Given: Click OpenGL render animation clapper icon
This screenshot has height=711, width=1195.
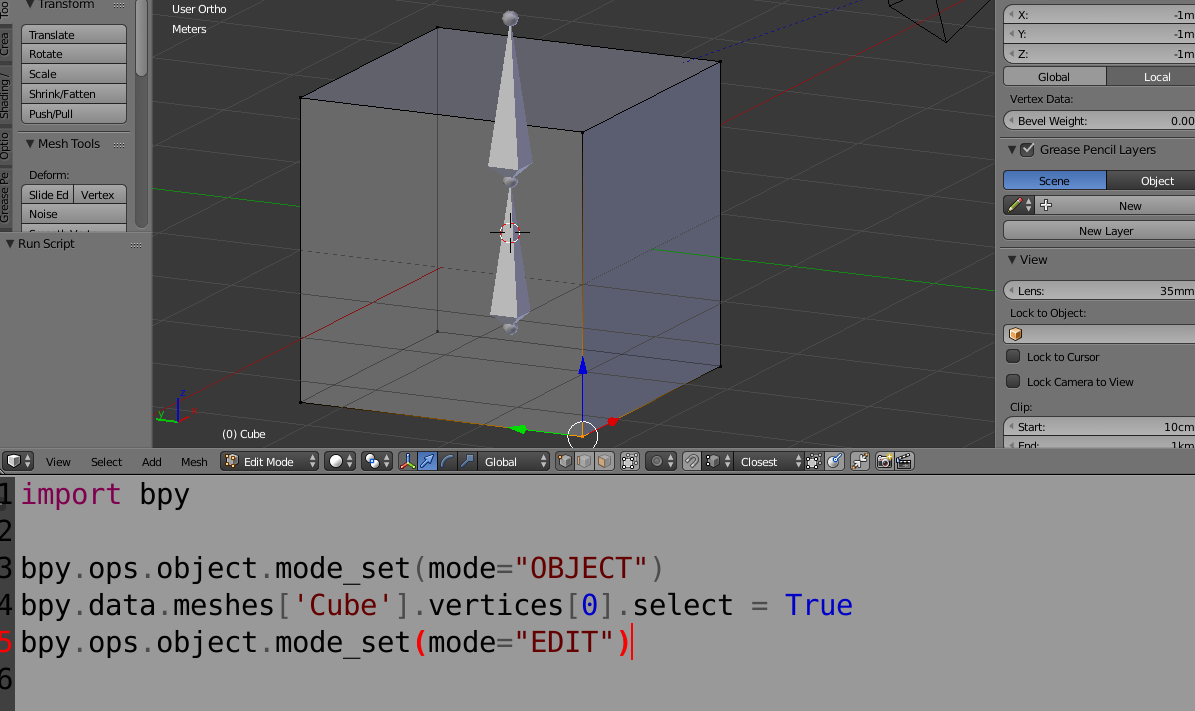Looking at the screenshot, I should pyautogui.click(x=905, y=462).
